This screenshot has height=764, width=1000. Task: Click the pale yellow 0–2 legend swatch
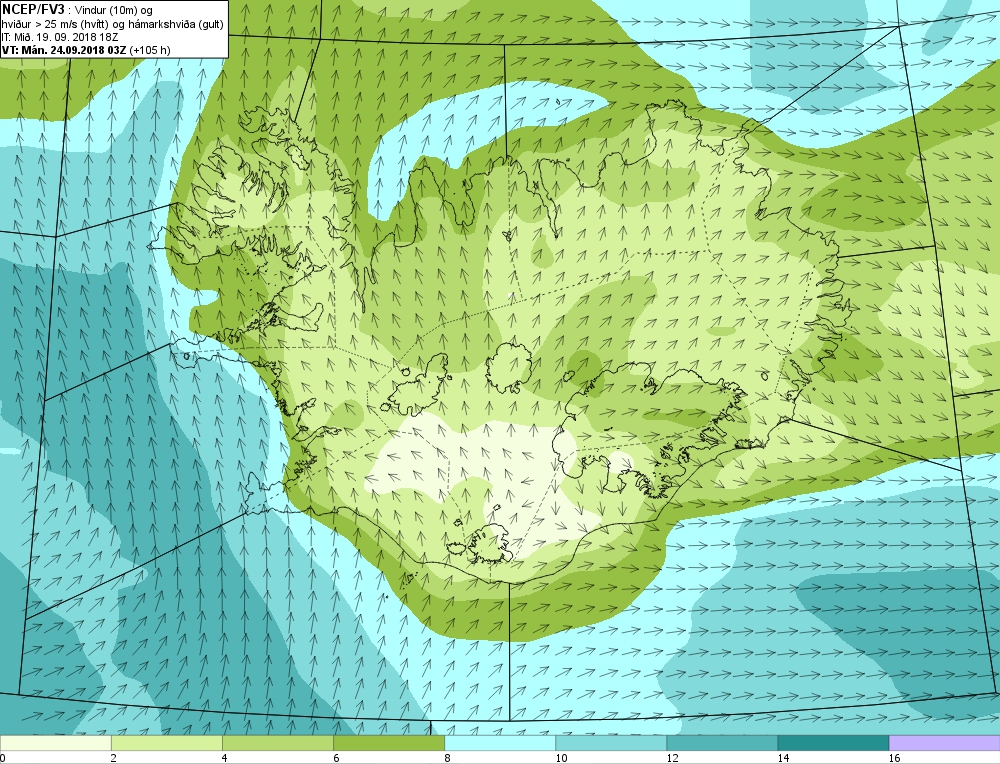tap(55, 743)
